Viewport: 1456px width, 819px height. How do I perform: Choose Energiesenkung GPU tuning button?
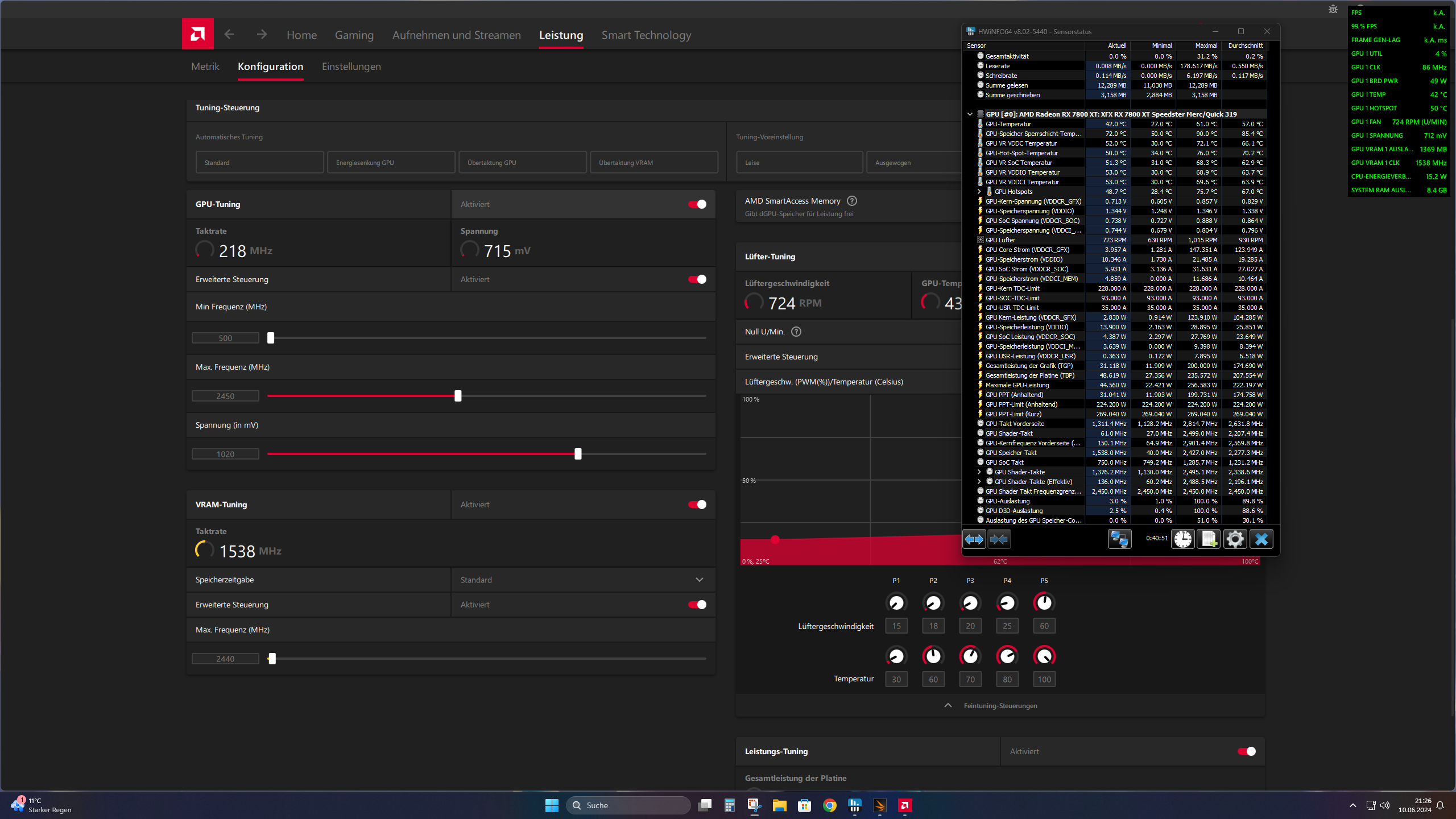[x=391, y=163]
